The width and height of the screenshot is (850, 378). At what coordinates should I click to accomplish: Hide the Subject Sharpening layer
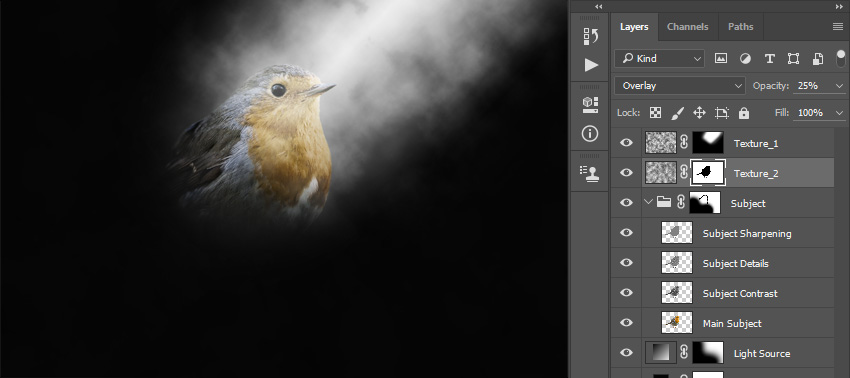(626, 233)
